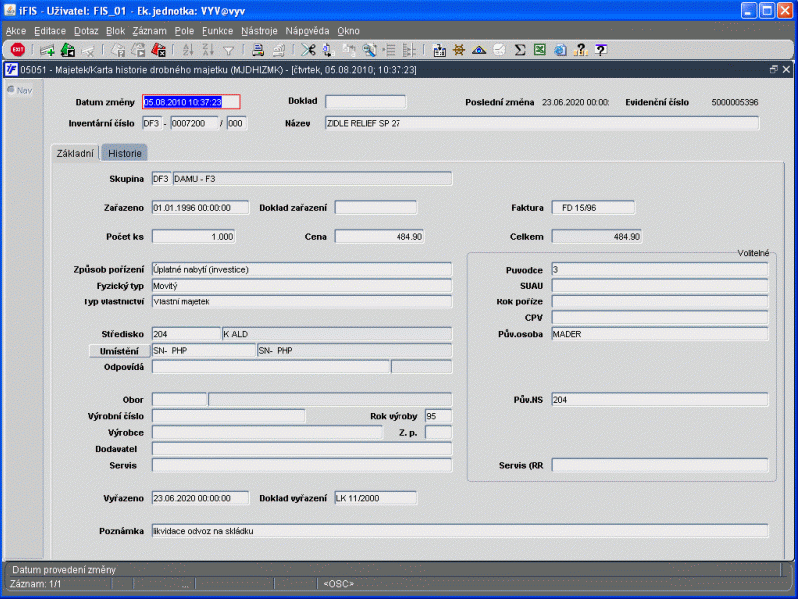Click the funnel filter icon
Viewport: 798px width, 599px height.
pos(228,49)
